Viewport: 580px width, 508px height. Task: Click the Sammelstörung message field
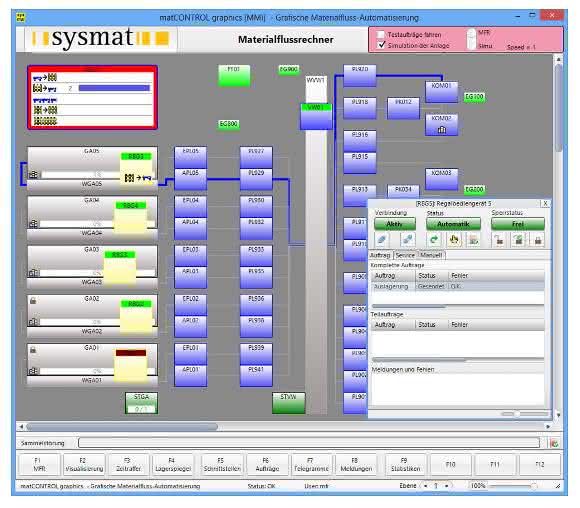click(x=309, y=443)
